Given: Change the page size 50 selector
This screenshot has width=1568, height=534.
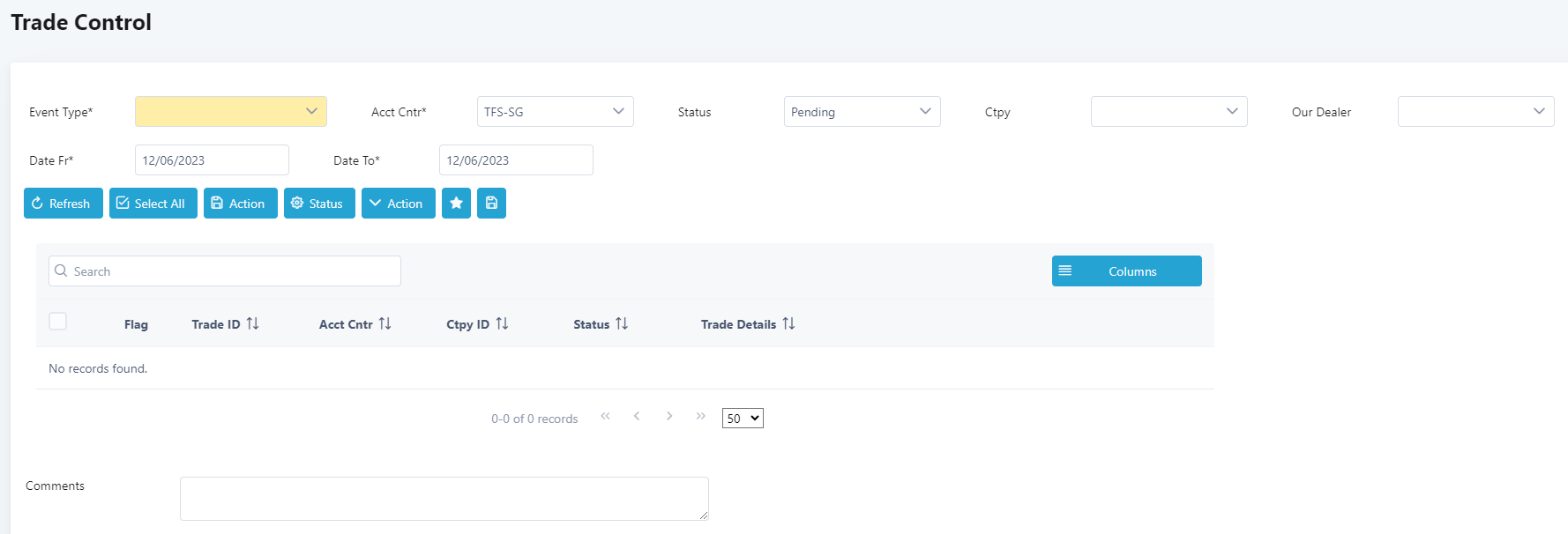Looking at the screenshot, I should (x=743, y=419).
